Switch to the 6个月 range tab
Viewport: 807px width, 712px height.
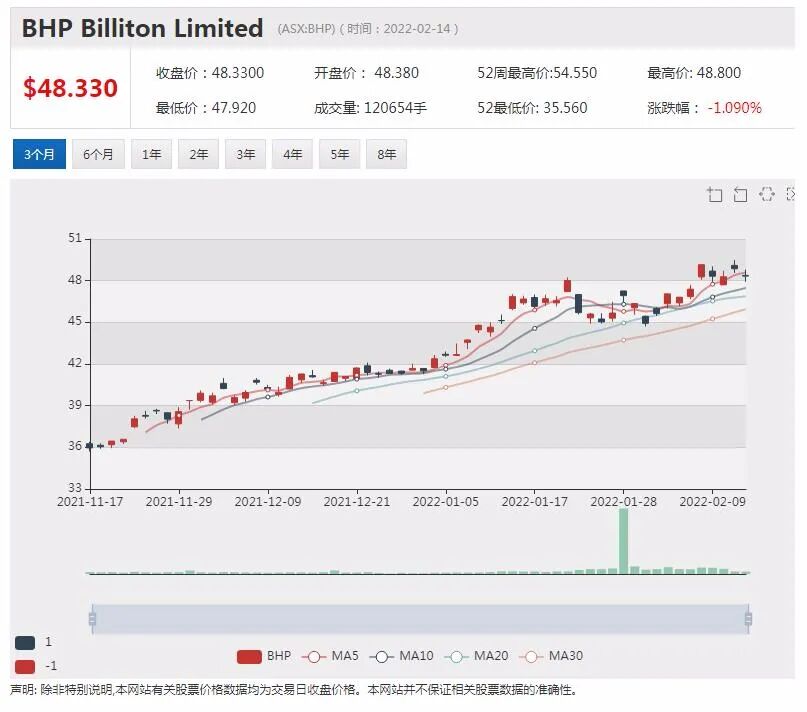tap(98, 154)
